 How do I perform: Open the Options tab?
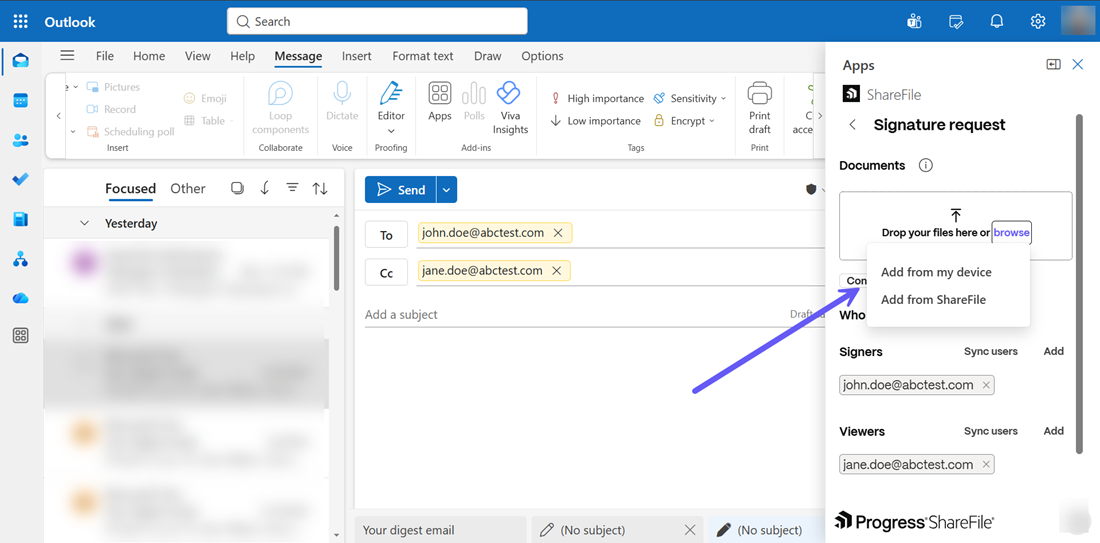pos(542,56)
